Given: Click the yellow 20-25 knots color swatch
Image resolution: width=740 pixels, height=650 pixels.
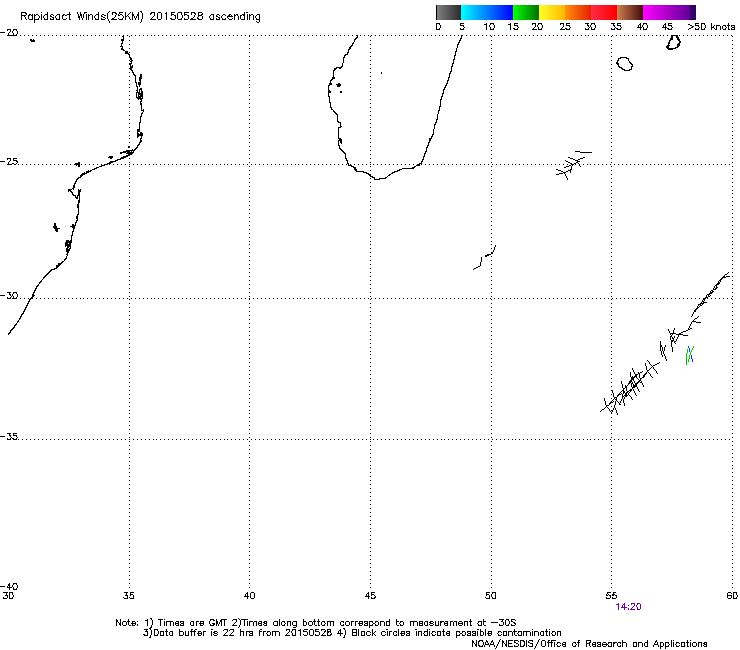Looking at the screenshot, I should click(552, 12).
